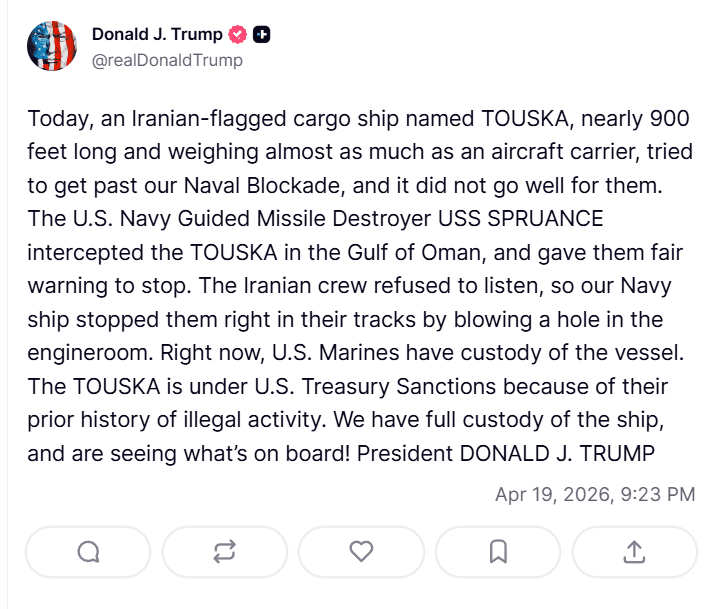
Task: Open the share upload icon
Action: coord(634,551)
